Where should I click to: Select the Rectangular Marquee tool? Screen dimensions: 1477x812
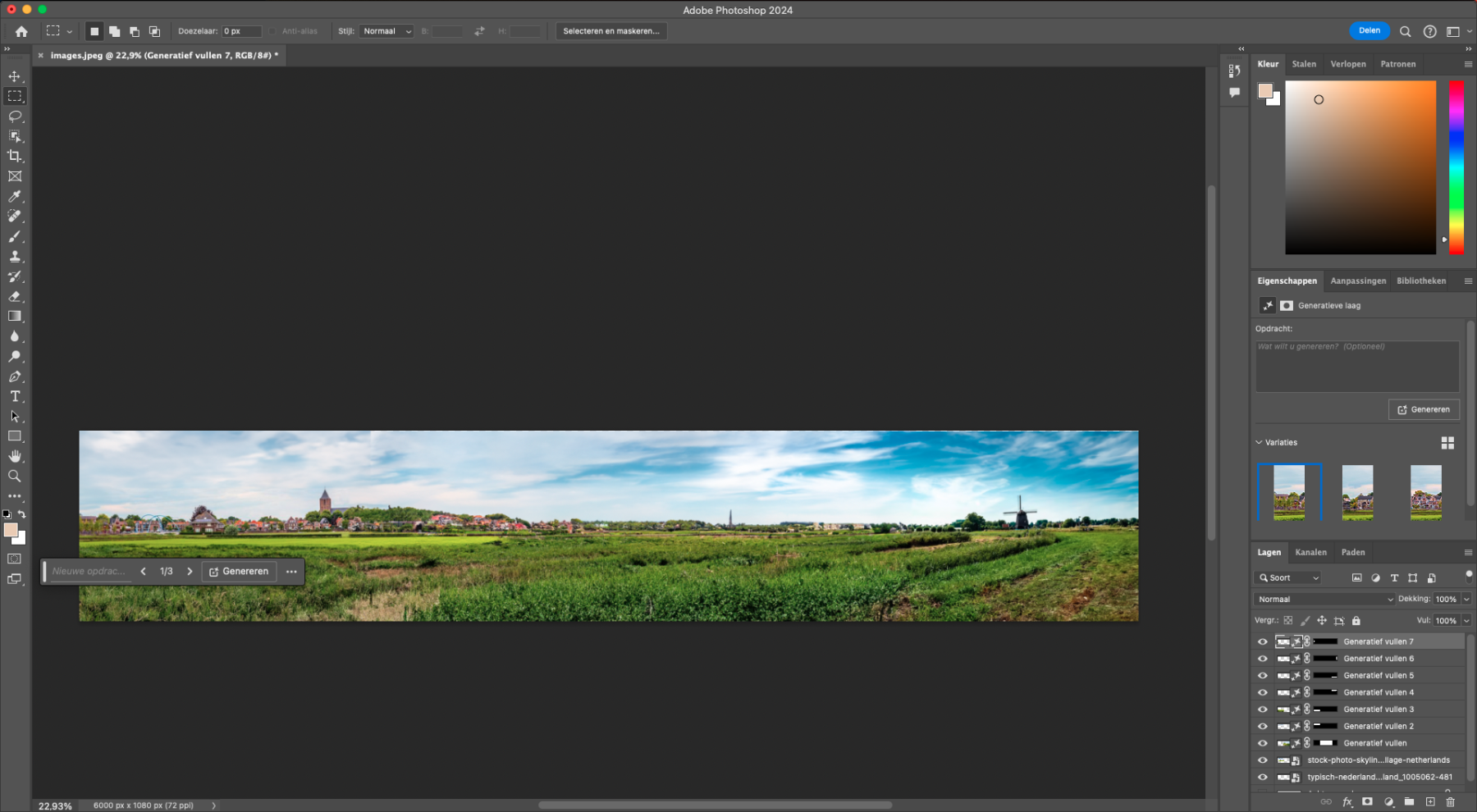click(x=15, y=96)
